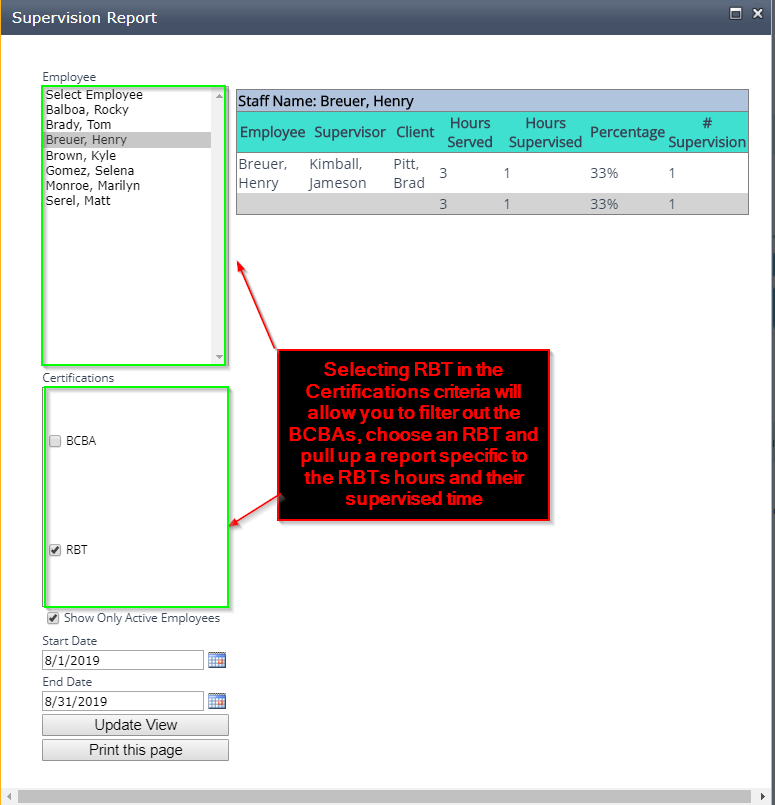Click the Pitt, Brad client cell

pyautogui.click(x=409, y=174)
